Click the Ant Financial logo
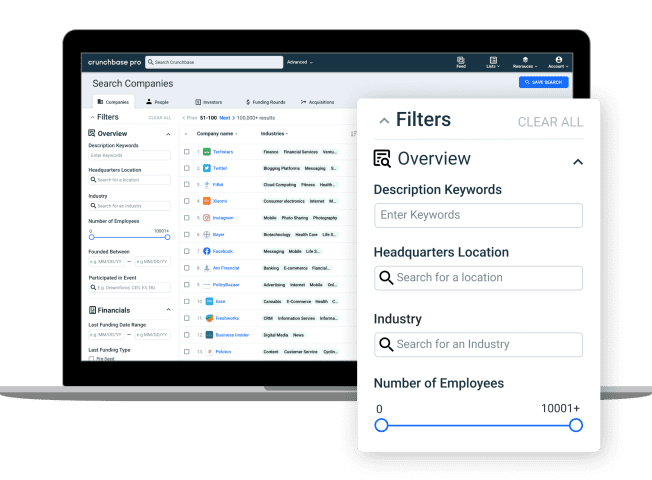 click(x=207, y=268)
